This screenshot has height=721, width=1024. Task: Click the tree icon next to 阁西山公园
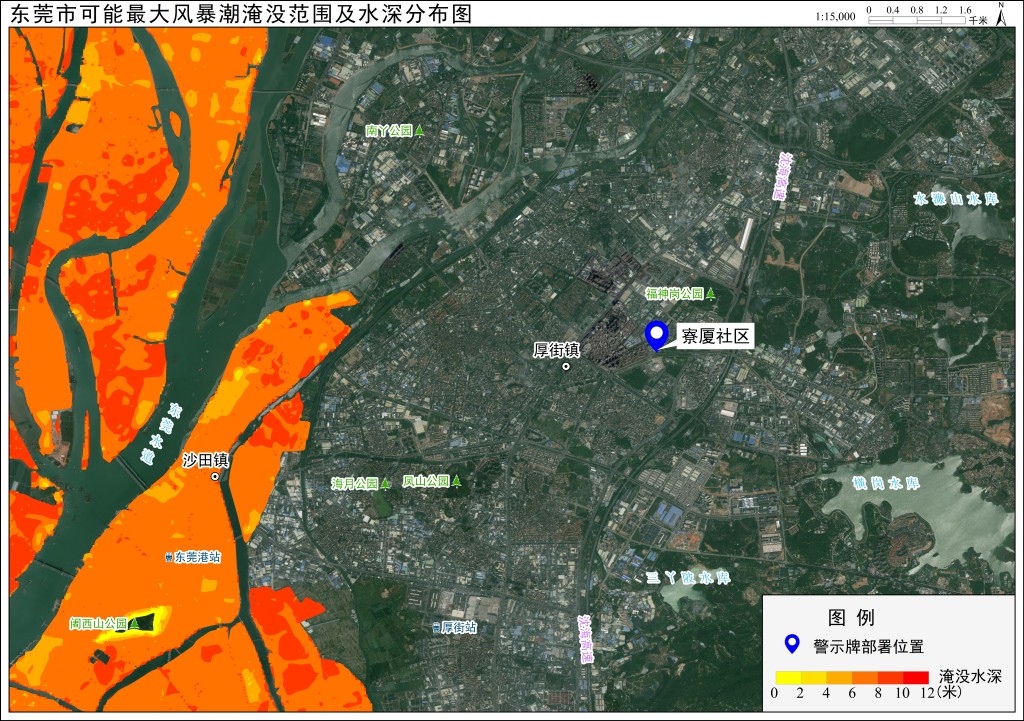134,624
